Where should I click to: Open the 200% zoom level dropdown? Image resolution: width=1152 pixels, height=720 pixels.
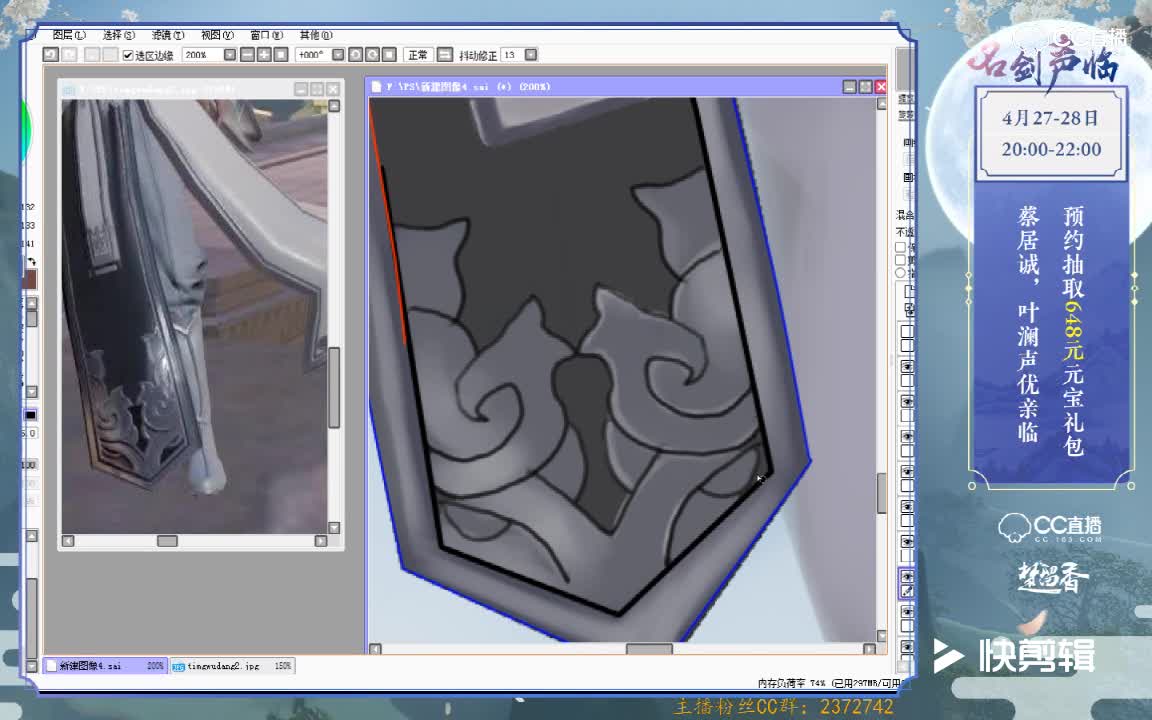(x=229, y=55)
